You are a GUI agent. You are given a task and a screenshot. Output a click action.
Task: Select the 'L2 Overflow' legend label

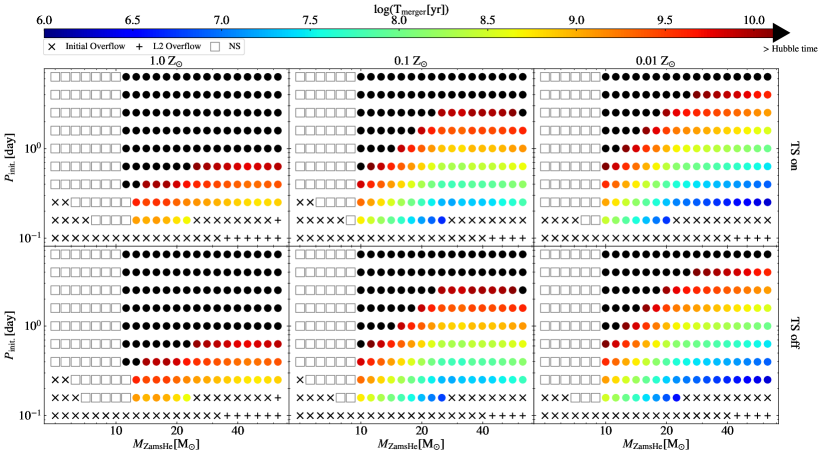pyautogui.click(x=177, y=46)
